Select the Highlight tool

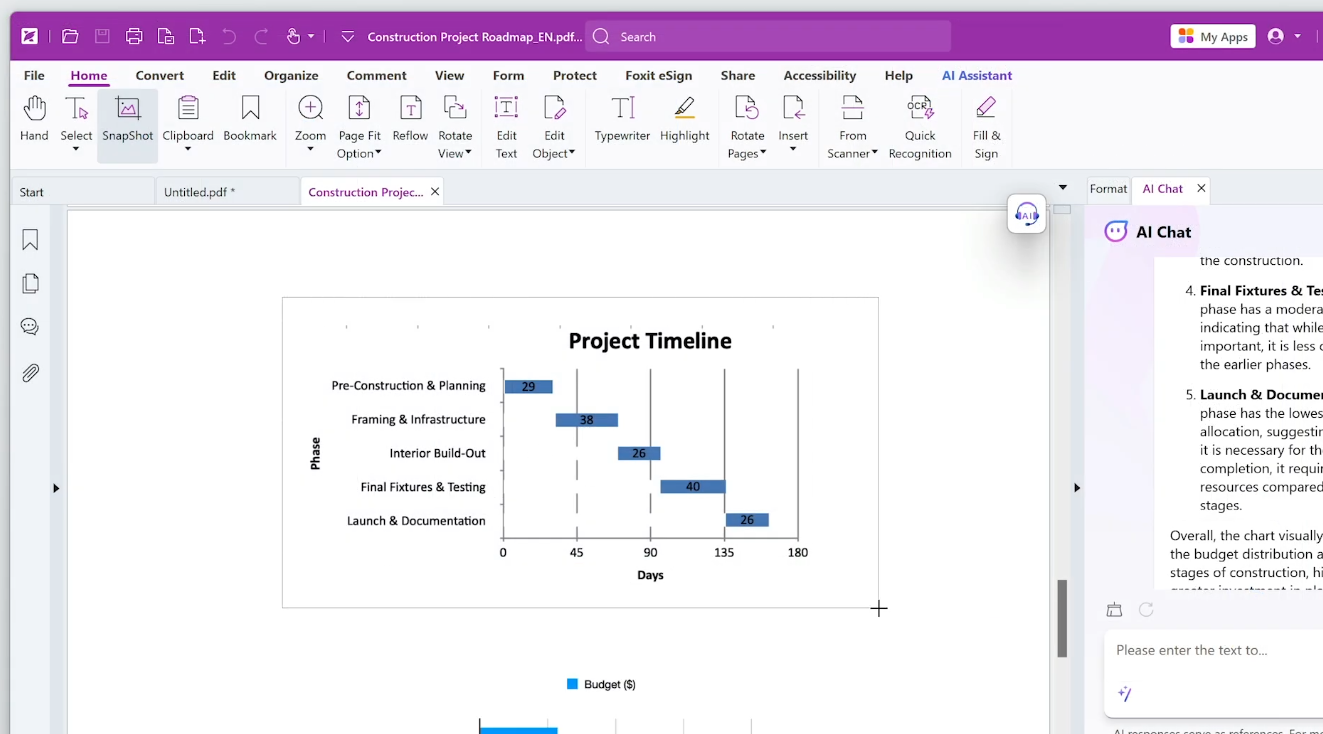[x=685, y=119]
